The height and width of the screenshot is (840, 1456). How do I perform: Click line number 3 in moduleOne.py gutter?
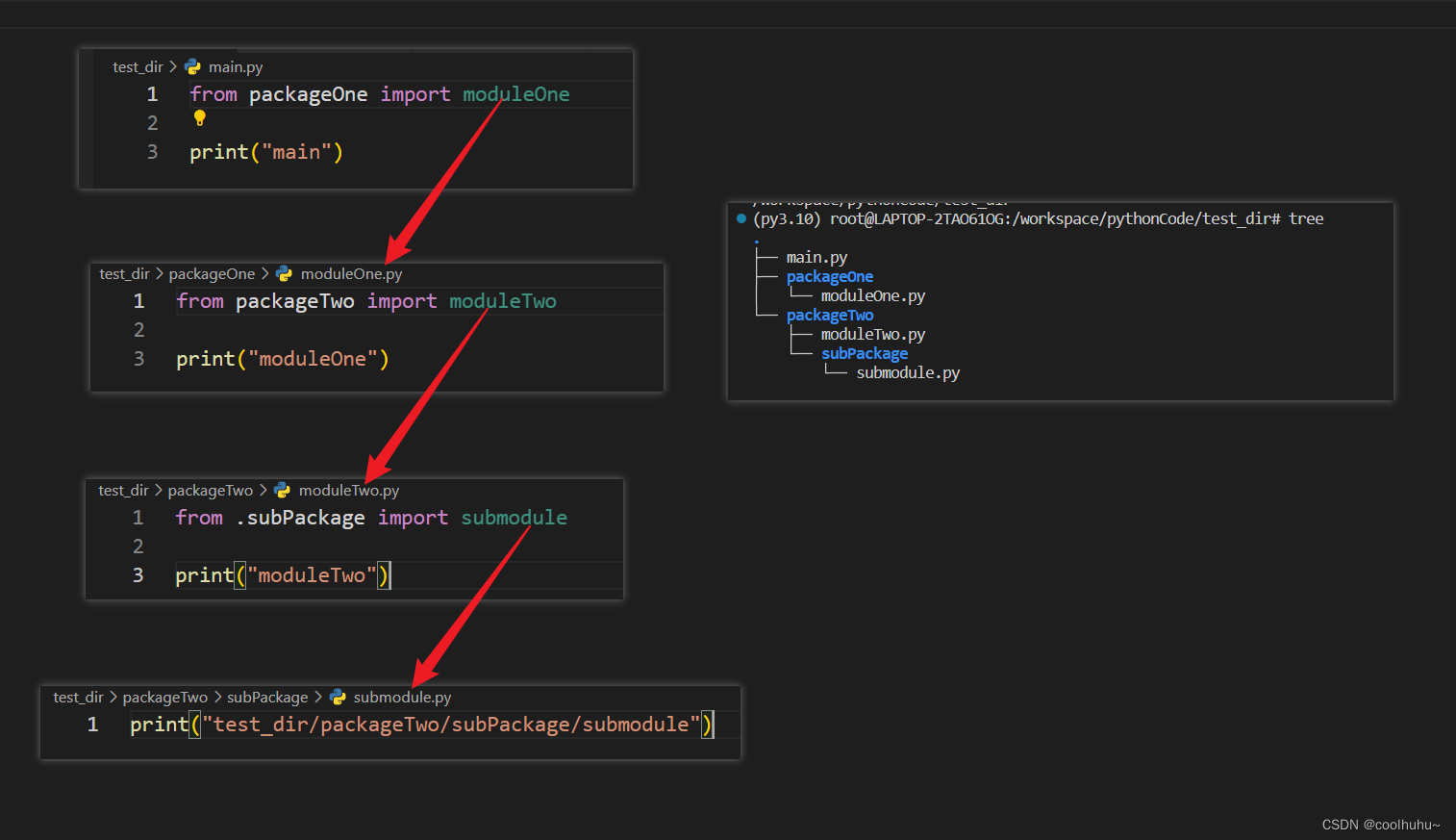tap(138, 359)
